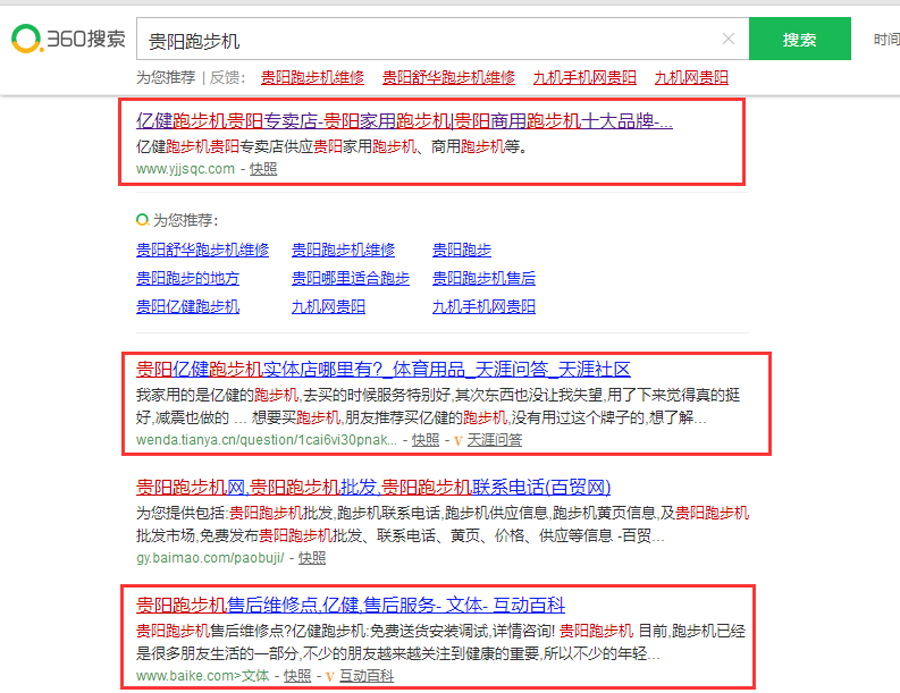Image resolution: width=900 pixels, height=693 pixels.
Task: Click the 天涯问答 verified link
Action: pyautogui.click(x=494, y=440)
